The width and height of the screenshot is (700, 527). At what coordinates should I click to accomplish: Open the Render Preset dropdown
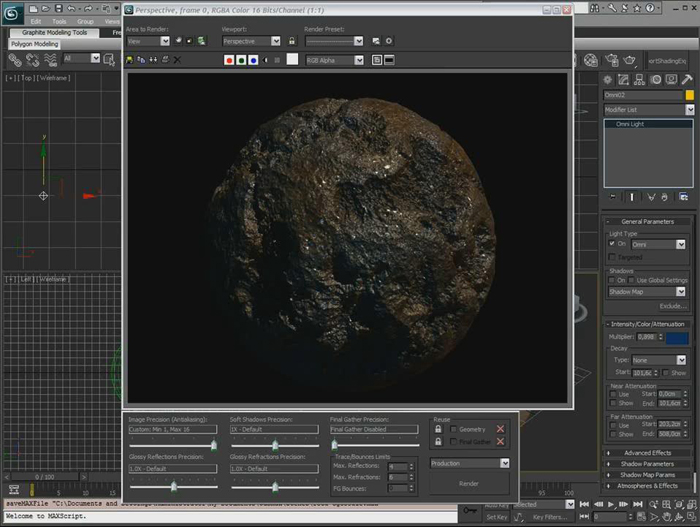(x=334, y=41)
